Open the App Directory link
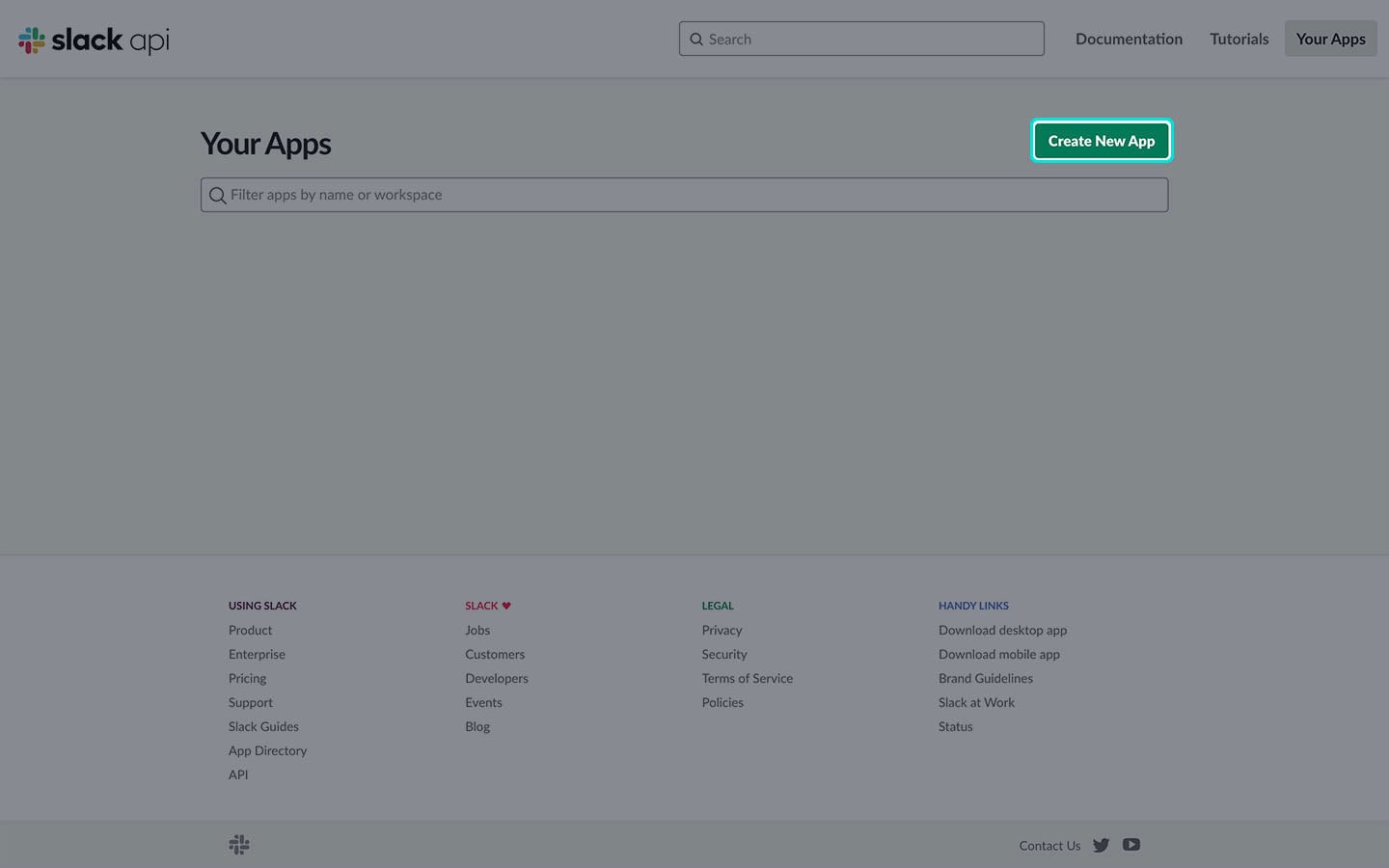This screenshot has height=868, width=1389. (x=267, y=750)
